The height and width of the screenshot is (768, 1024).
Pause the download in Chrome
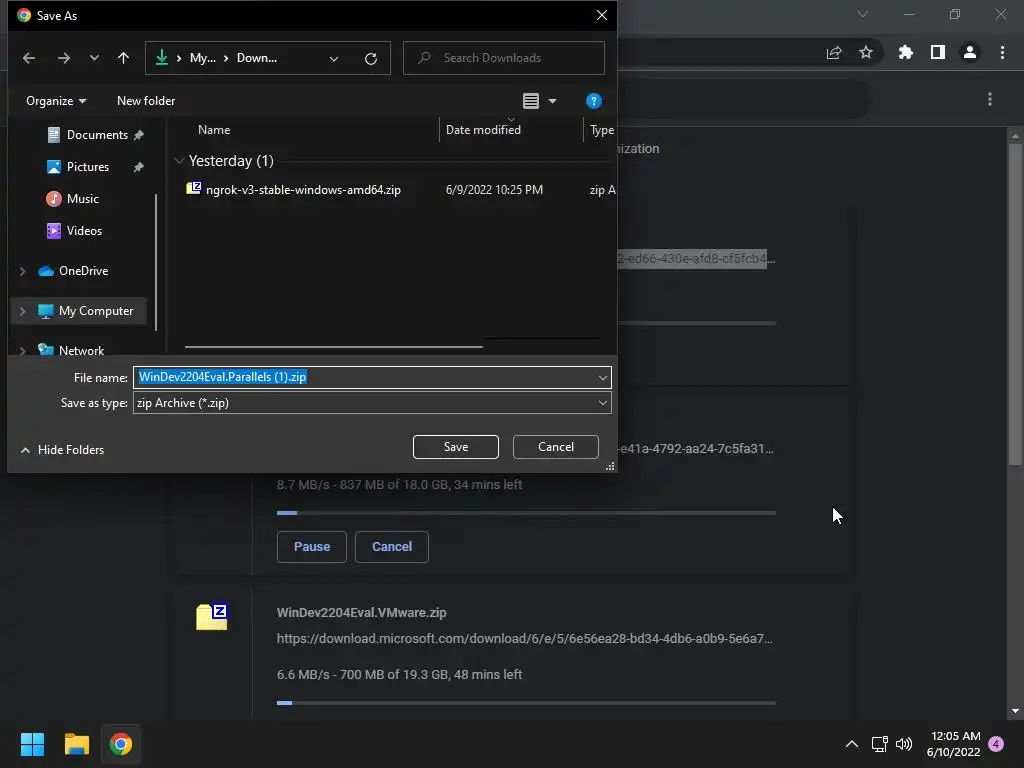312,547
